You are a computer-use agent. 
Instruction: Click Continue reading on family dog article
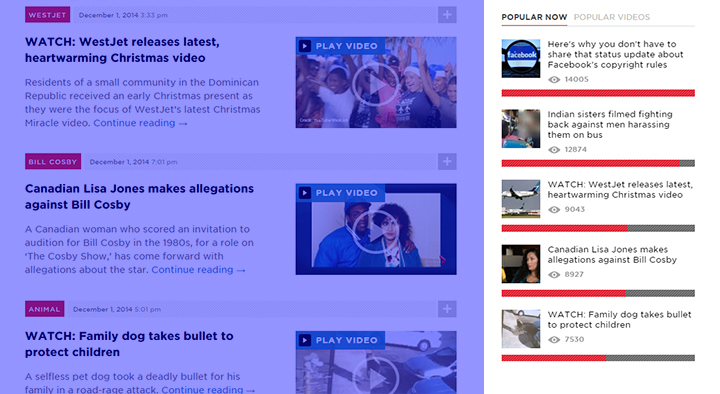click(x=208, y=389)
